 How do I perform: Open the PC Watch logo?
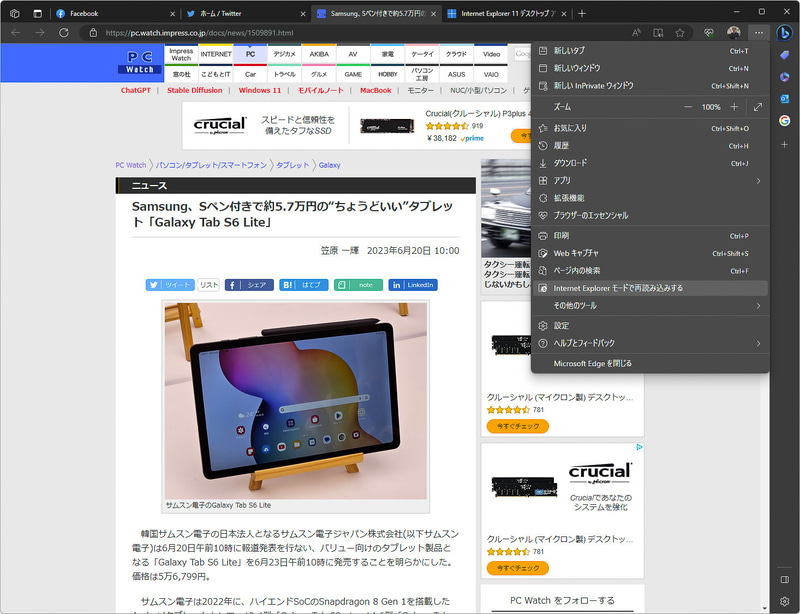coord(140,62)
